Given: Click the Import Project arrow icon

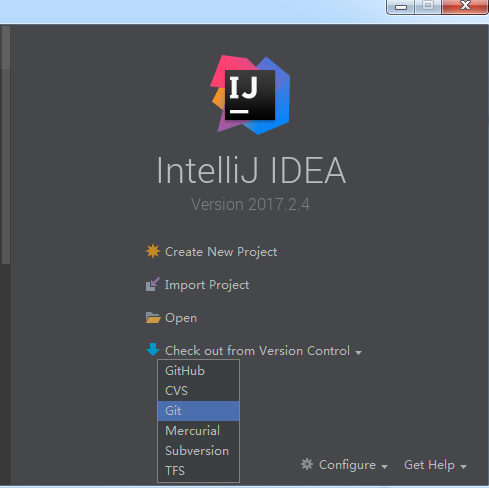Looking at the screenshot, I should (153, 284).
